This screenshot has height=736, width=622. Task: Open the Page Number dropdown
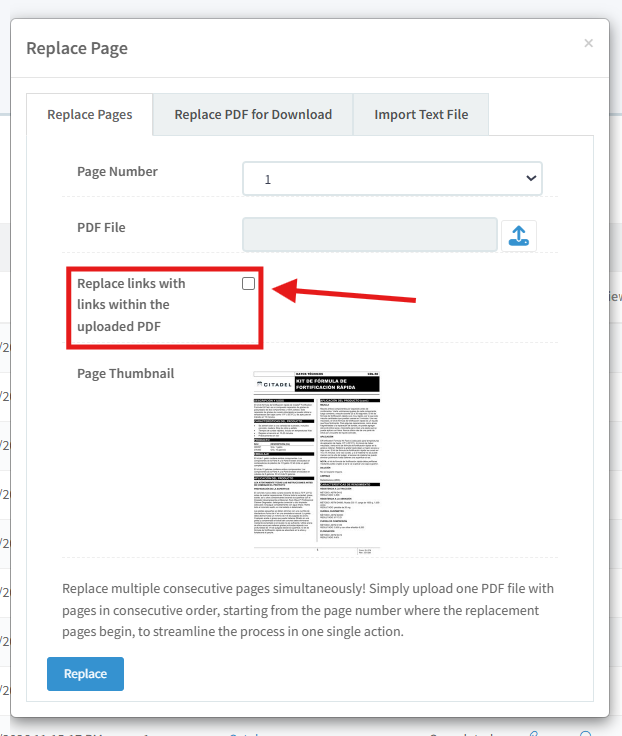391,179
